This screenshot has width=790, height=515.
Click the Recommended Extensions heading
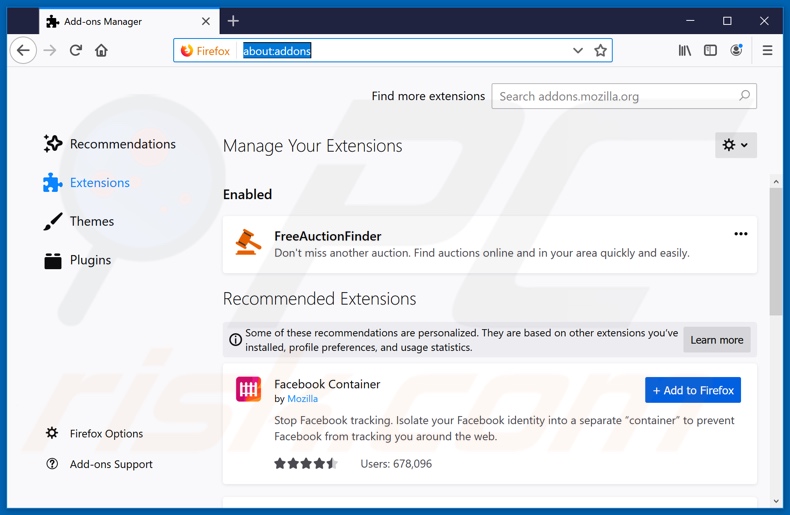click(x=319, y=299)
